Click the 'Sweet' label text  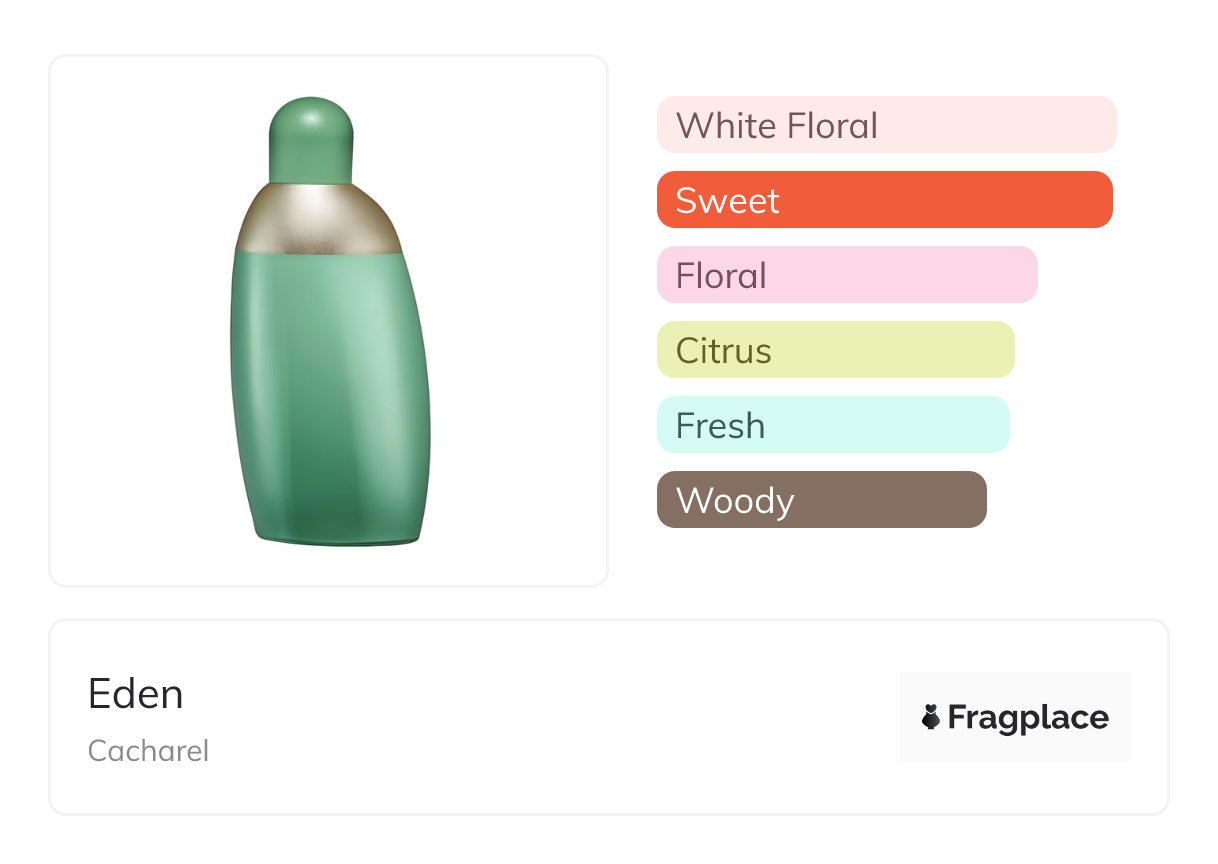[727, 201]
